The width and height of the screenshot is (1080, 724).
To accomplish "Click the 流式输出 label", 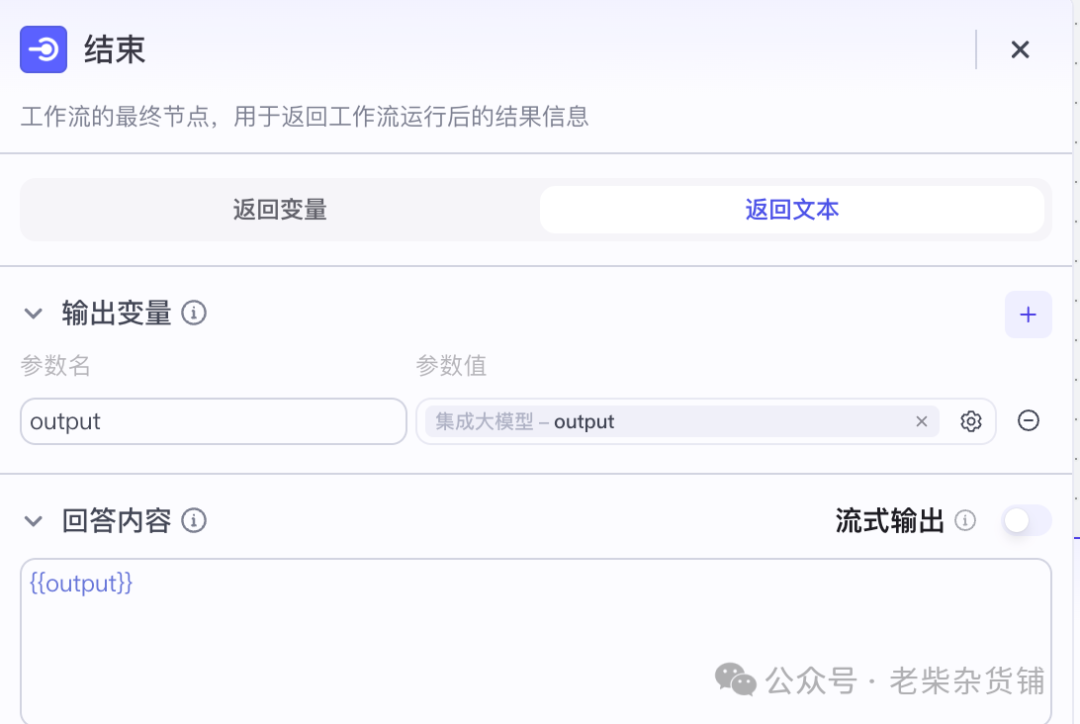I will (889, 521).
